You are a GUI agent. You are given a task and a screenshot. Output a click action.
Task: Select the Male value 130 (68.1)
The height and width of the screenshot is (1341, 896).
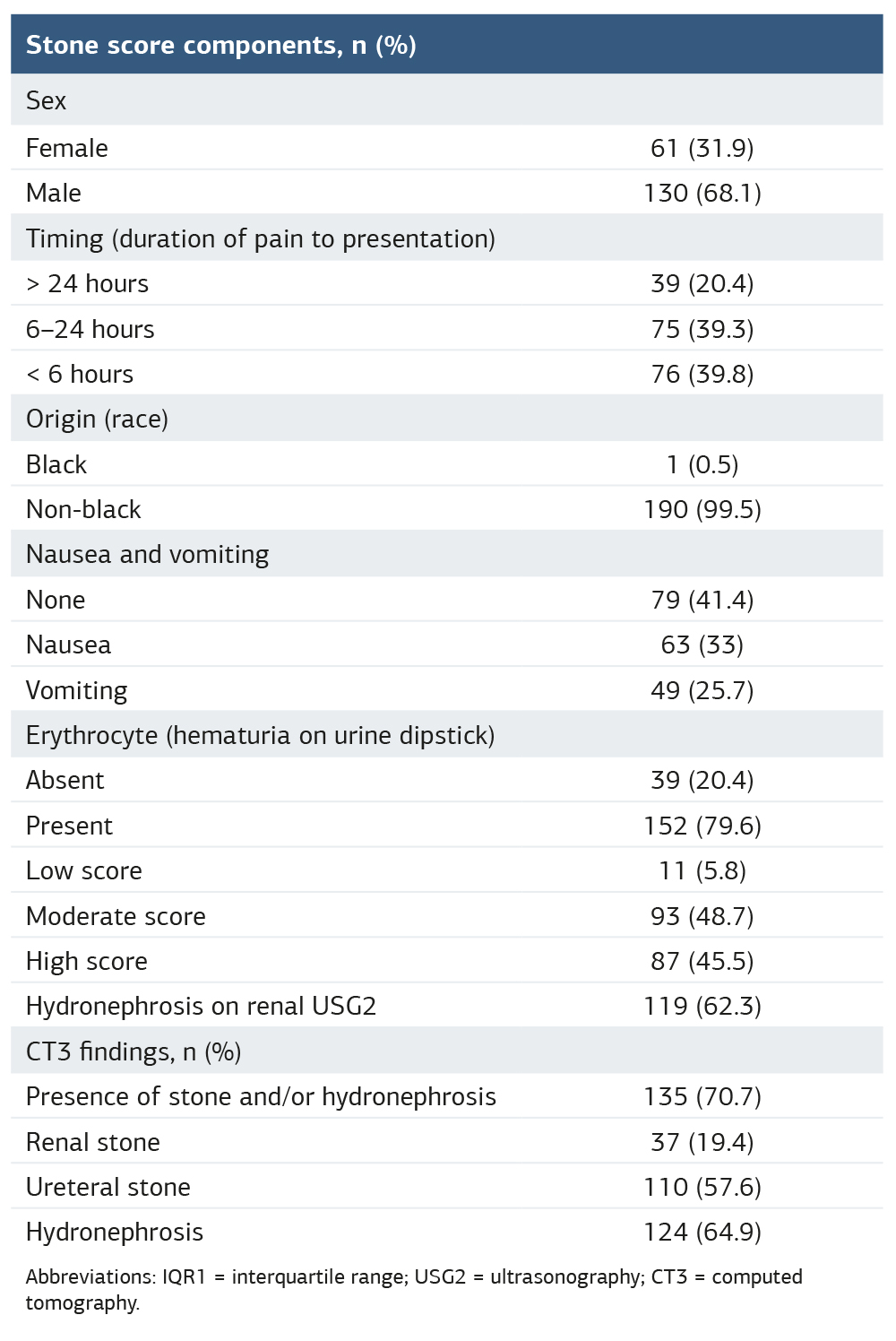[702, 193]
